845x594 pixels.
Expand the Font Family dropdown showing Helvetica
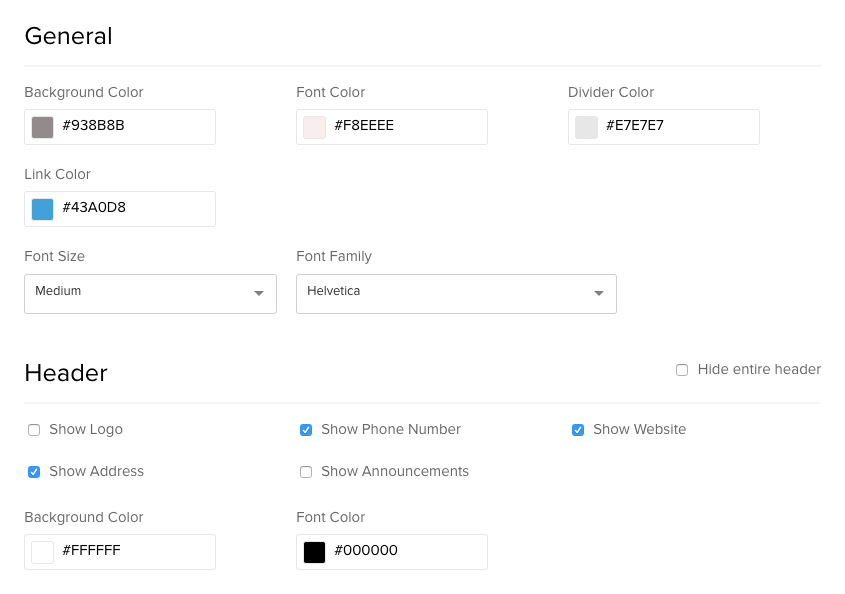(456, 294)
